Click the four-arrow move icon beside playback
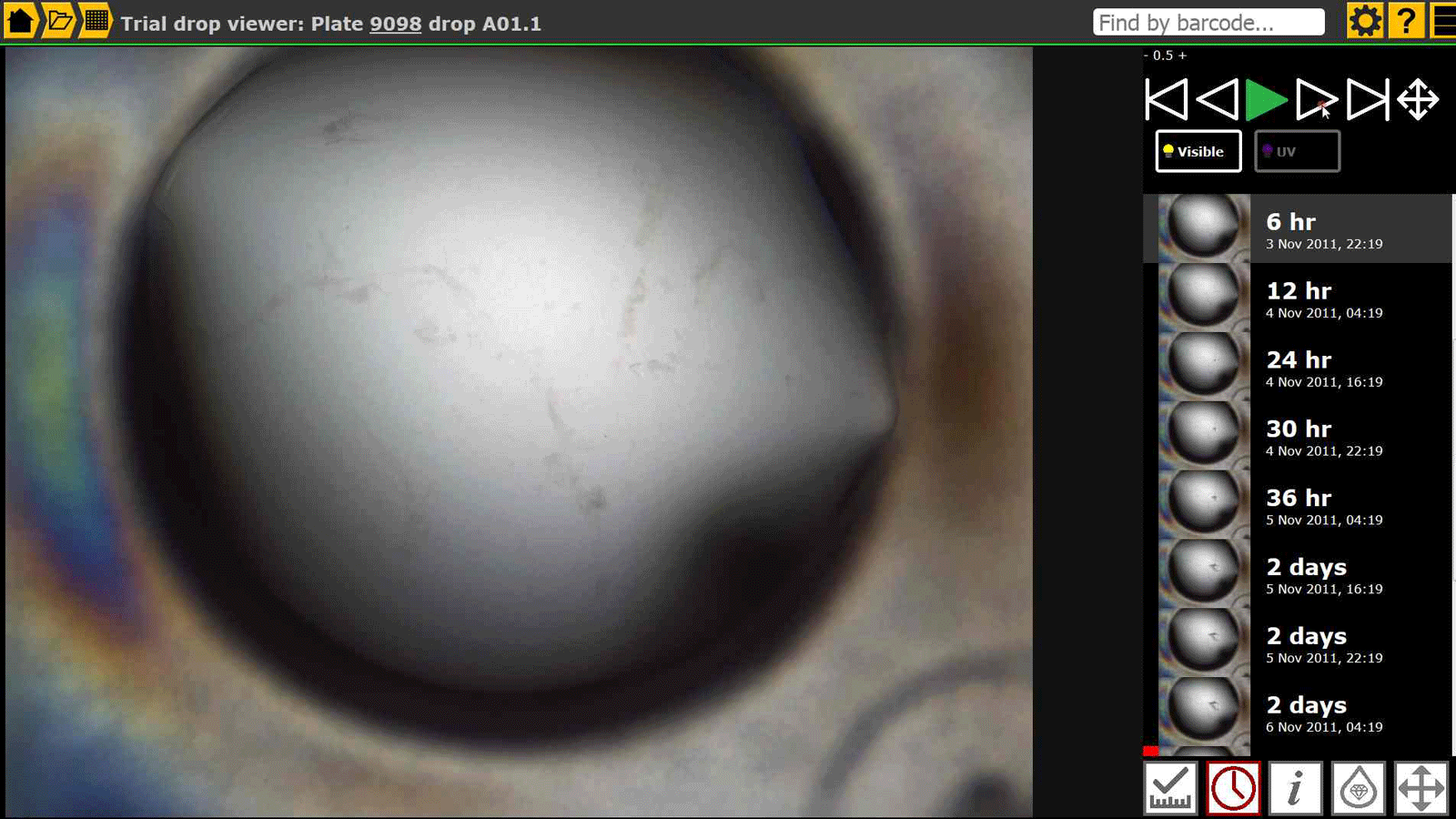 (1418, 99)
